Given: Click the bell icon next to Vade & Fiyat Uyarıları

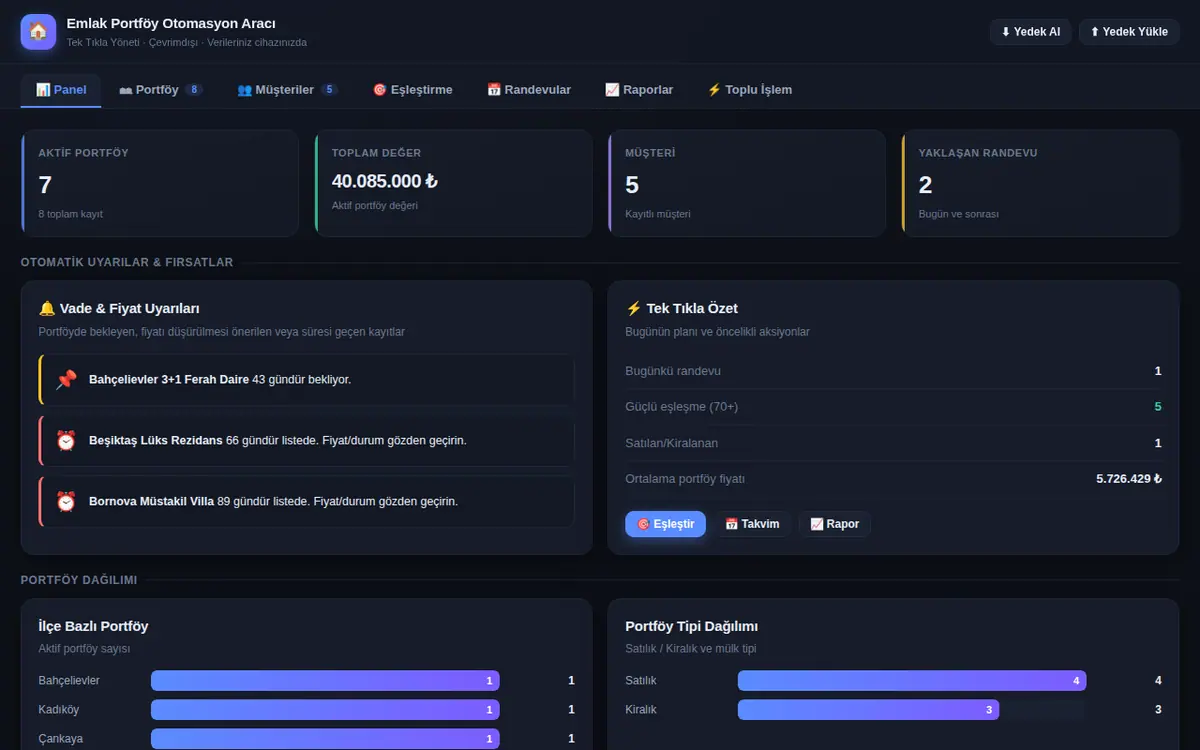Looking at the screenshot, I should coord(47,308).
